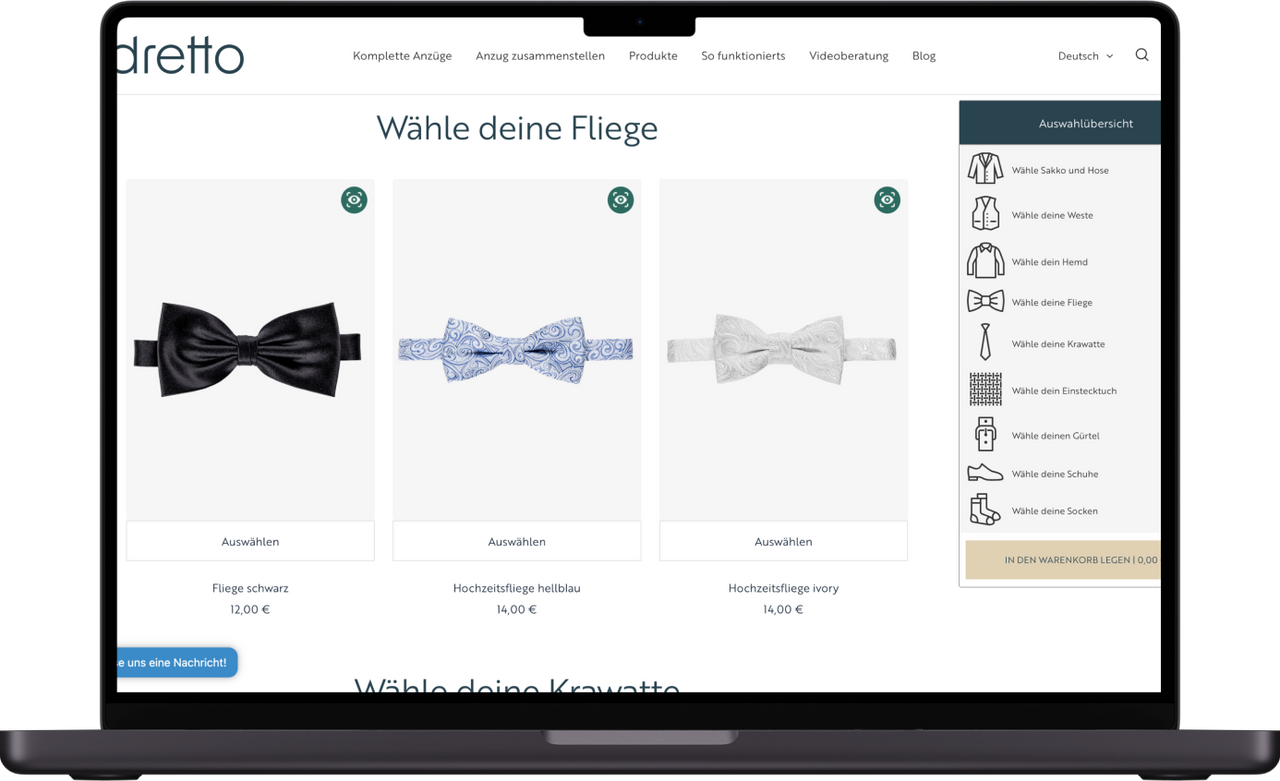
Task: Click the necktie icon in overview
Action: pyautogui.click(x=985, y=343)
